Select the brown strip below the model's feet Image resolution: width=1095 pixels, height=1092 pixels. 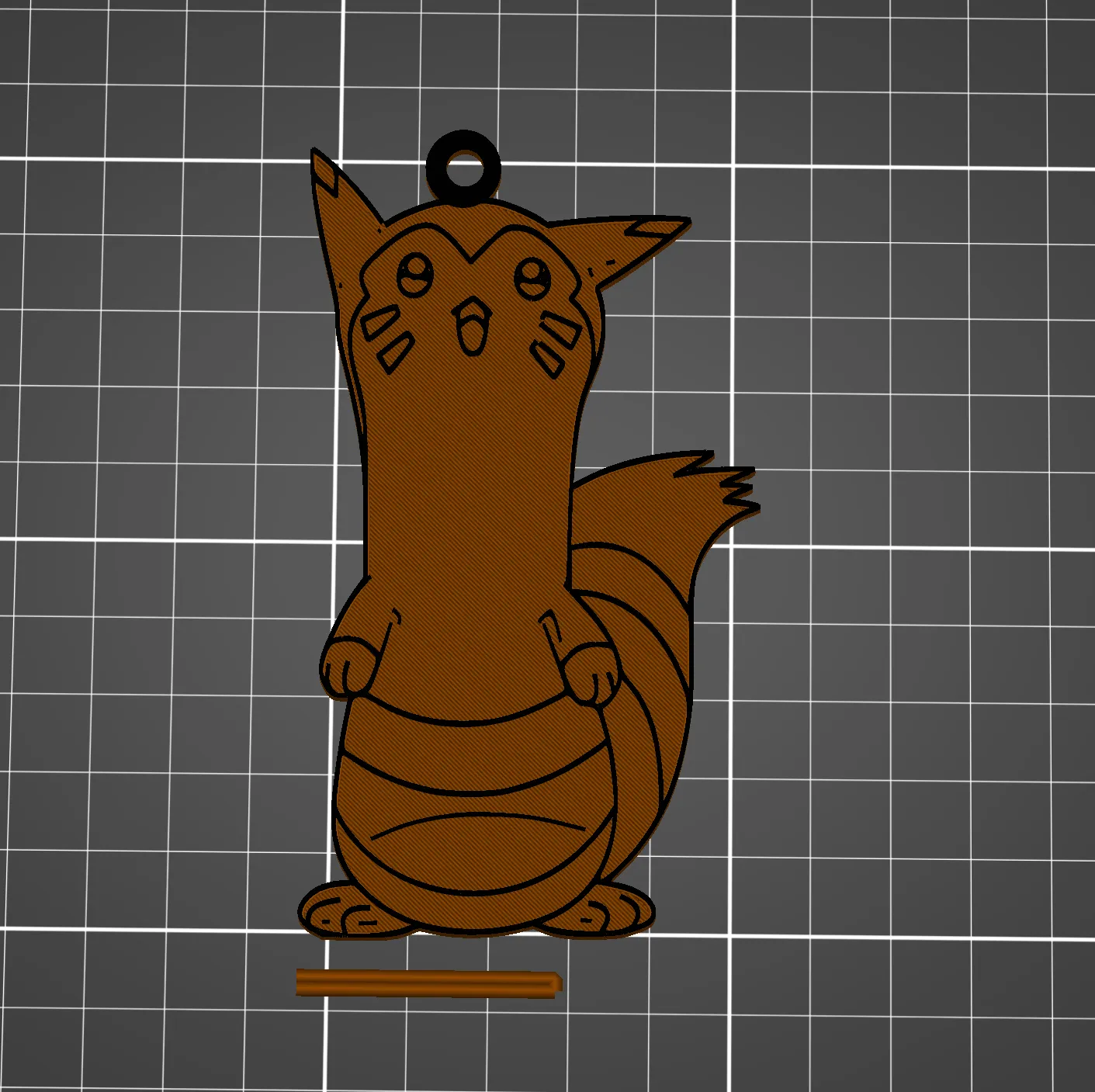click(x=429, y=983)
